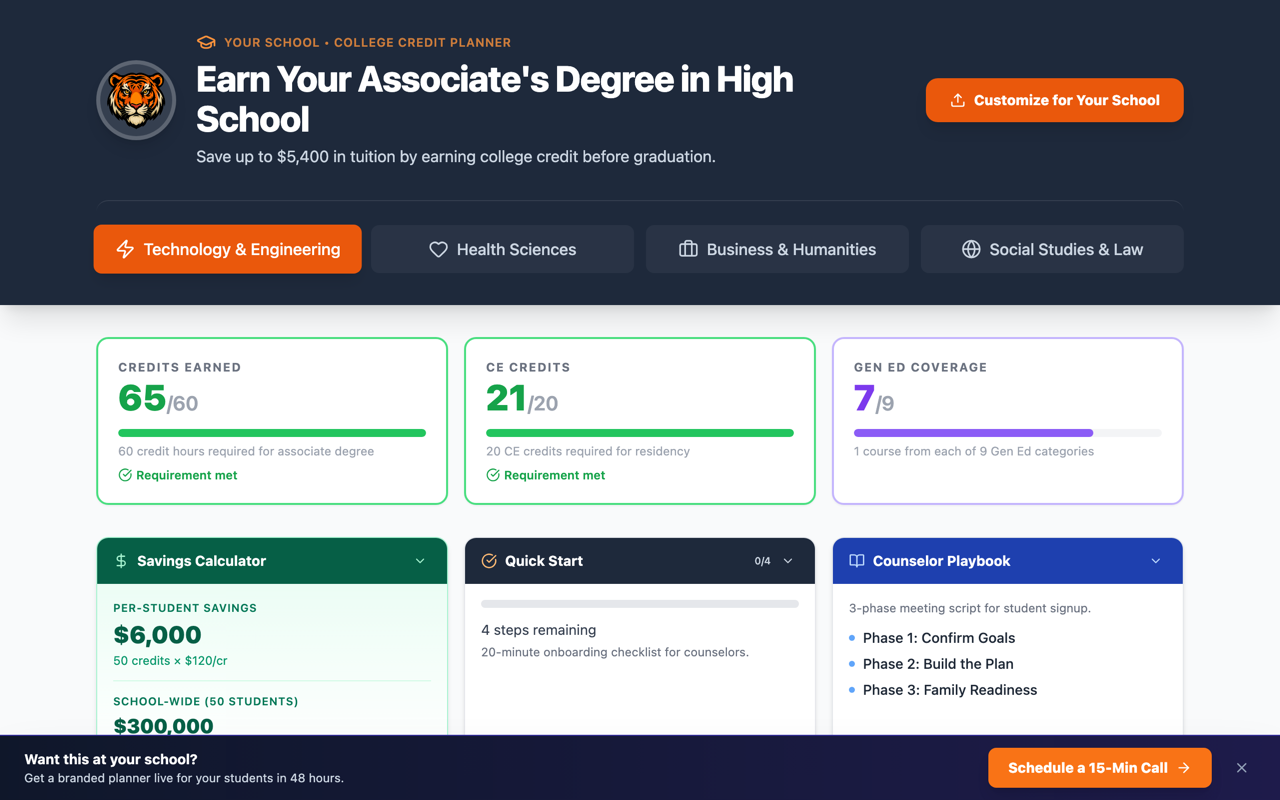Image resolution: width=1280 pixels, height=800 pixels.
Task: Click the 0/4 counter in Quick Start header
Action: click(x=762, y=561)
